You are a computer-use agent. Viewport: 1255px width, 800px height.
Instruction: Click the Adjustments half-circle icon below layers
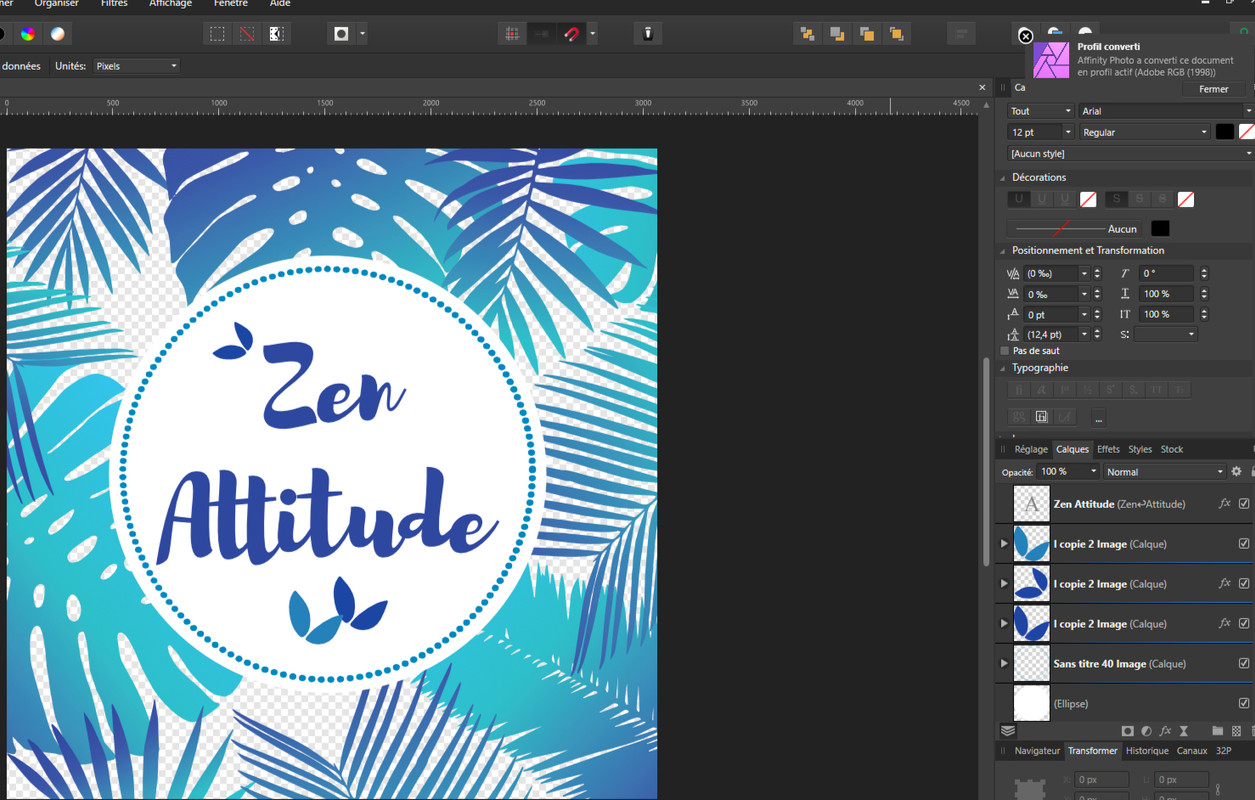point(1146,731)
